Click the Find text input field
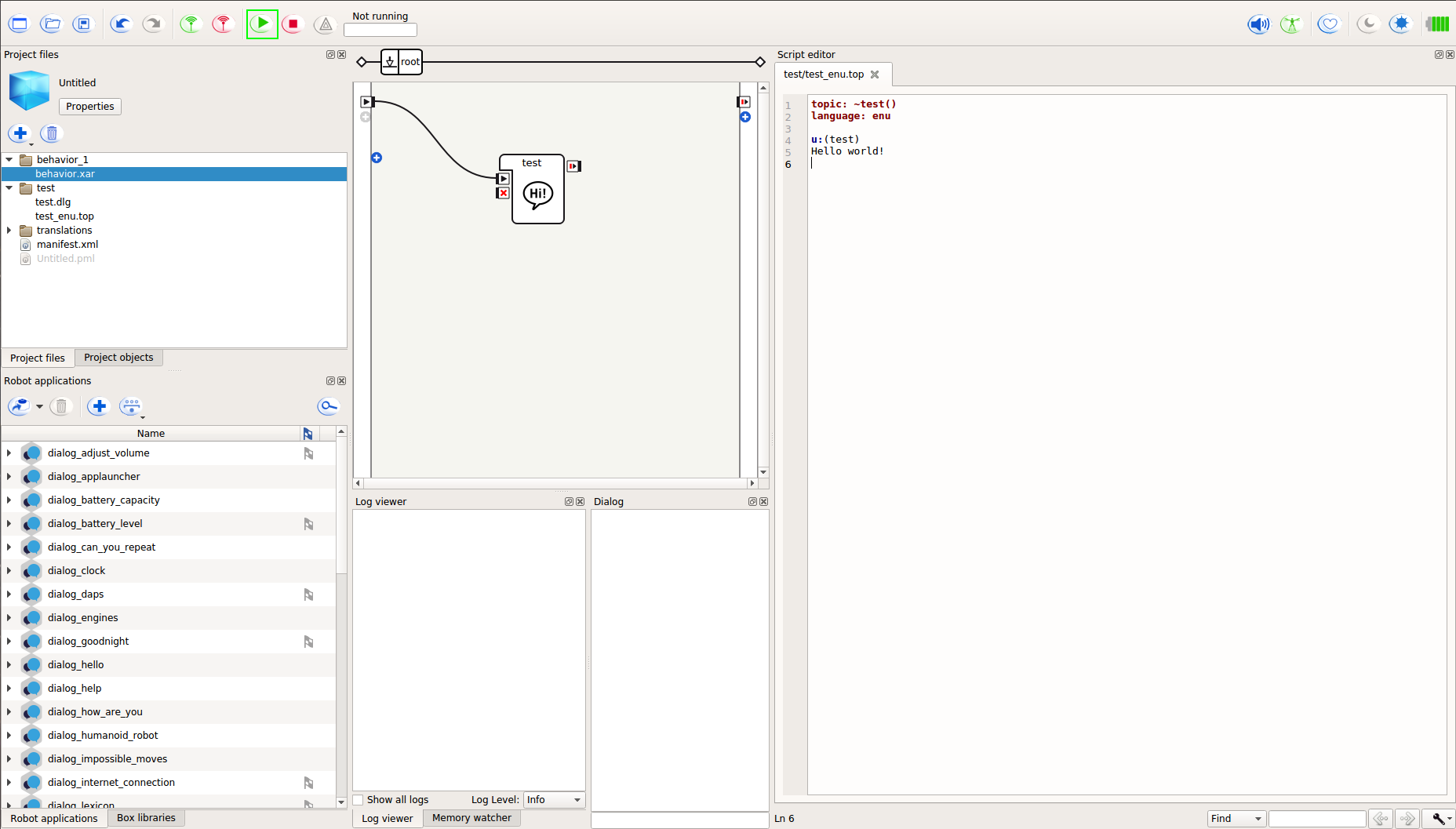The image size is (1456, 829). pos(1317,819)
